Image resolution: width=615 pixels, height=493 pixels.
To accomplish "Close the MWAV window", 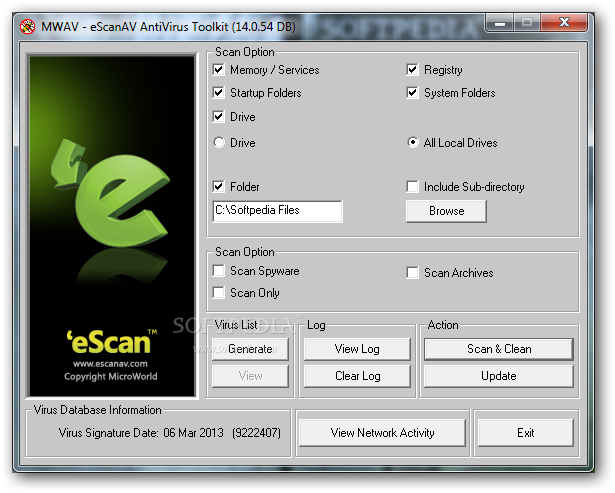I will click(564, 22).
